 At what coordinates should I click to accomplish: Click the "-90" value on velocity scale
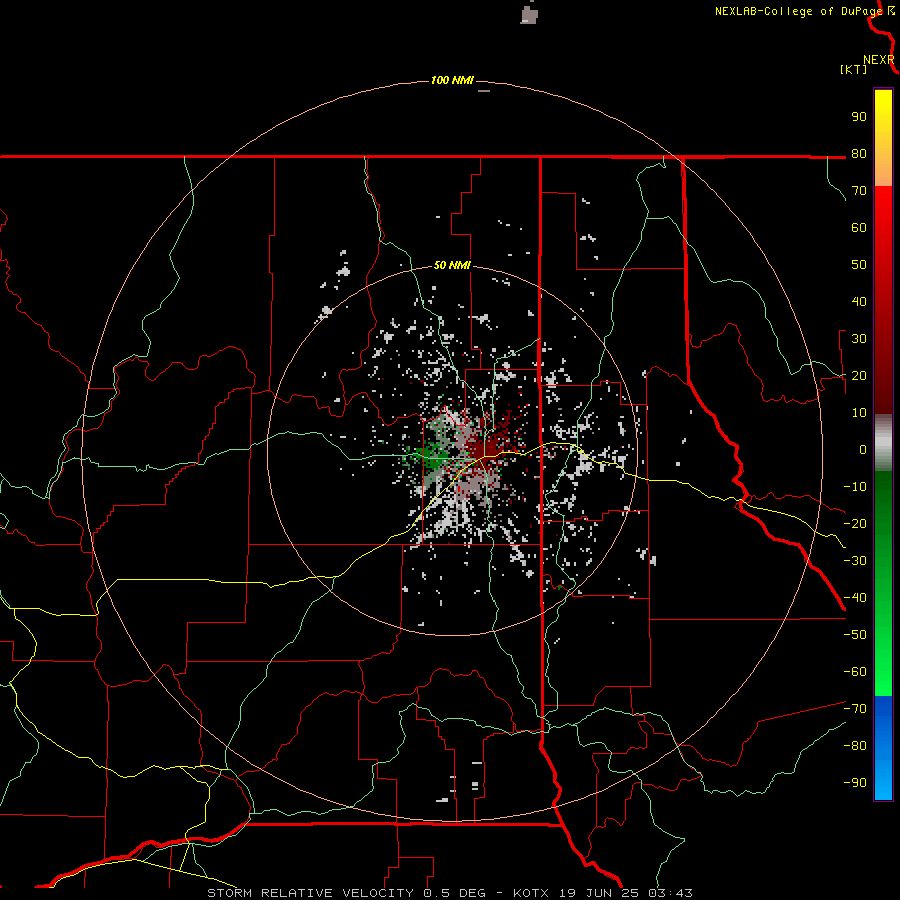click(x=855, y=783)
